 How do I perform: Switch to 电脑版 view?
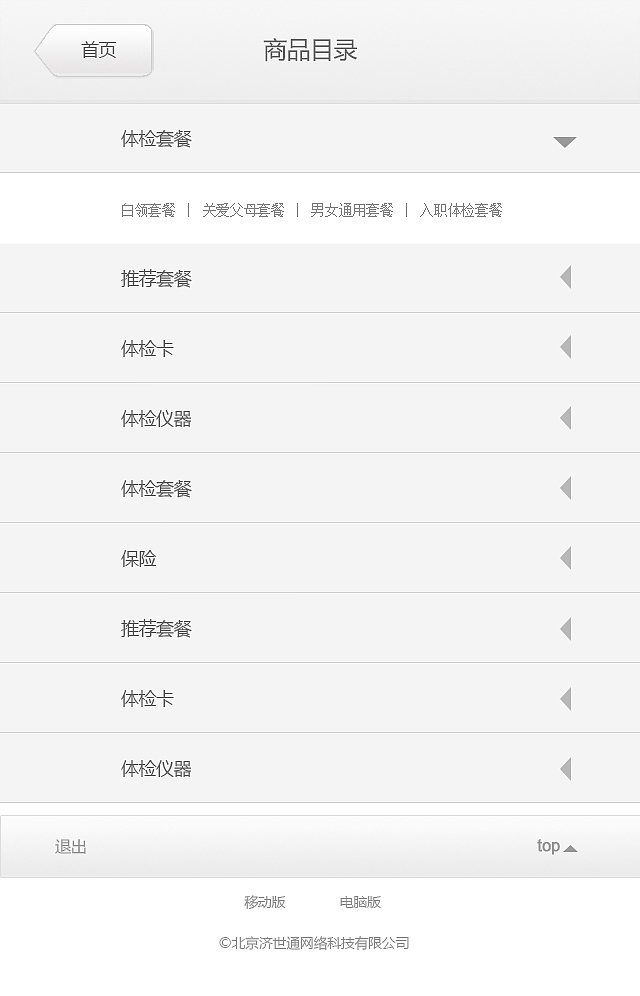pyautogui.click(x=360, y=901)
